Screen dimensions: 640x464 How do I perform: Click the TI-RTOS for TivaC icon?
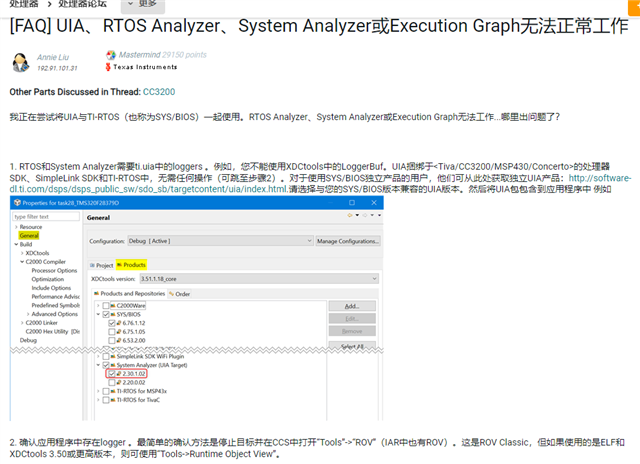click(113, 400)
